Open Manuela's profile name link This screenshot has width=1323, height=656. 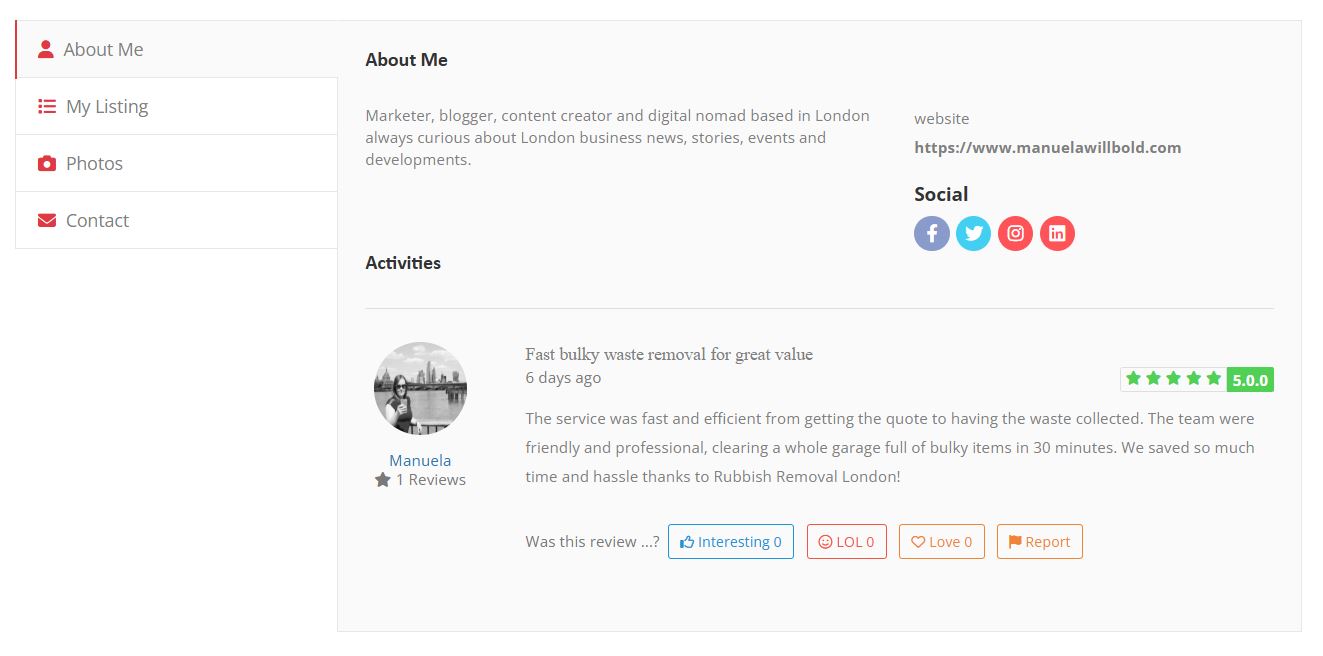(420, 460)
